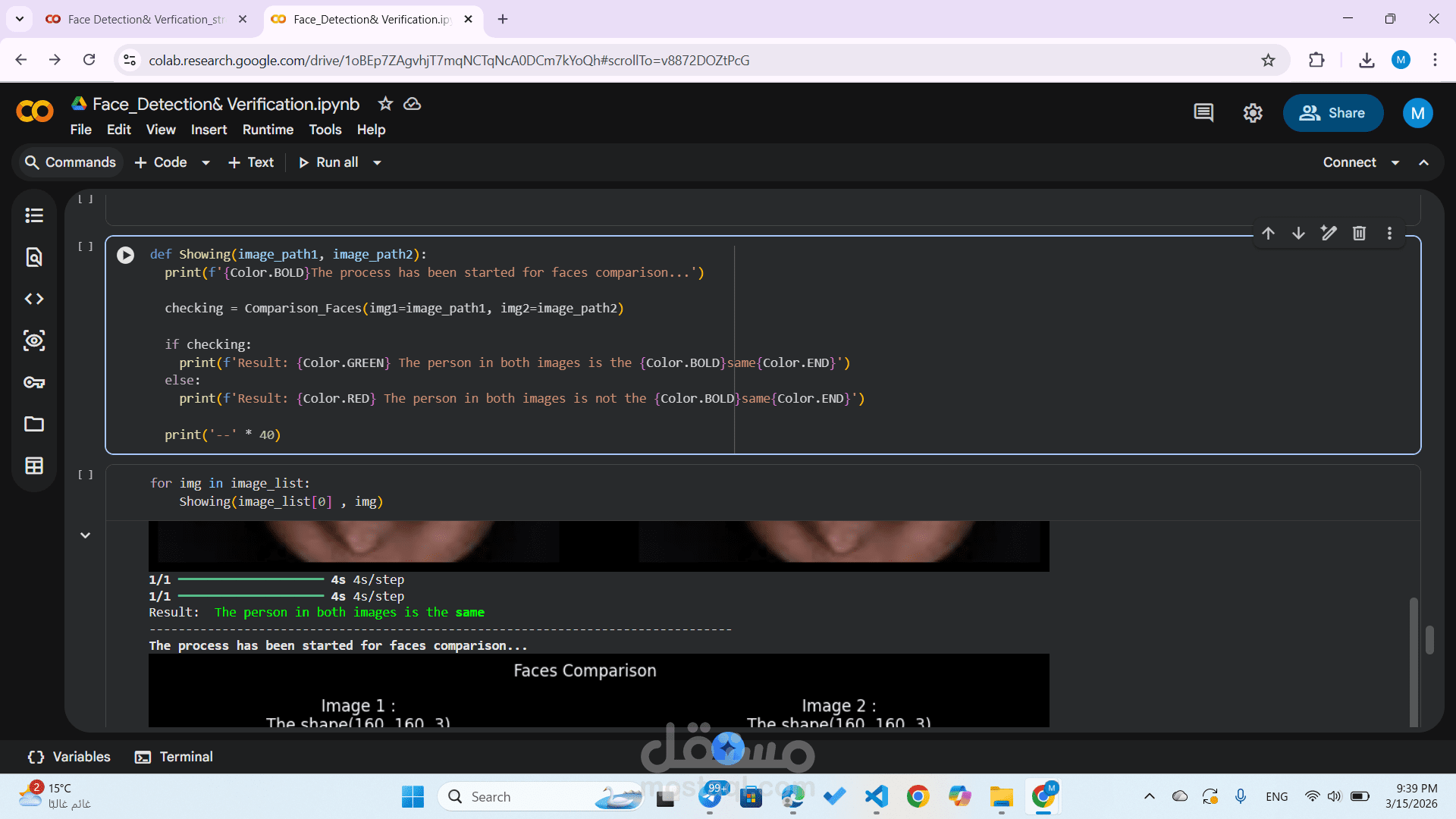The image size is (1456, 819).
Task: Click the Share button
Action: click(1333, 113)
